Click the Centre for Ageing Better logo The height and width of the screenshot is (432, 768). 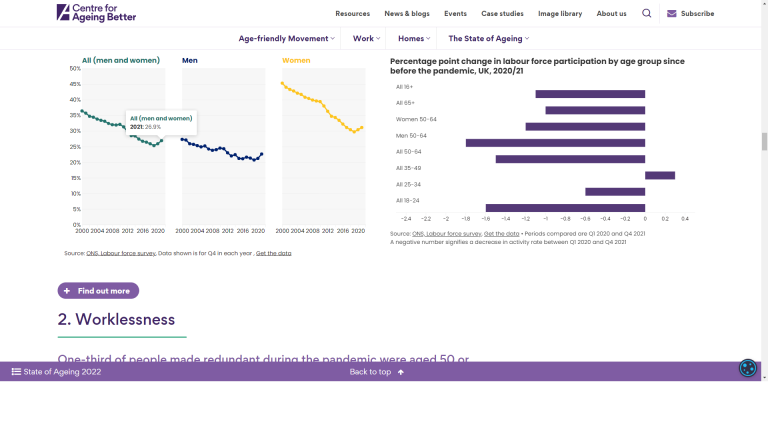pos(96,13)
